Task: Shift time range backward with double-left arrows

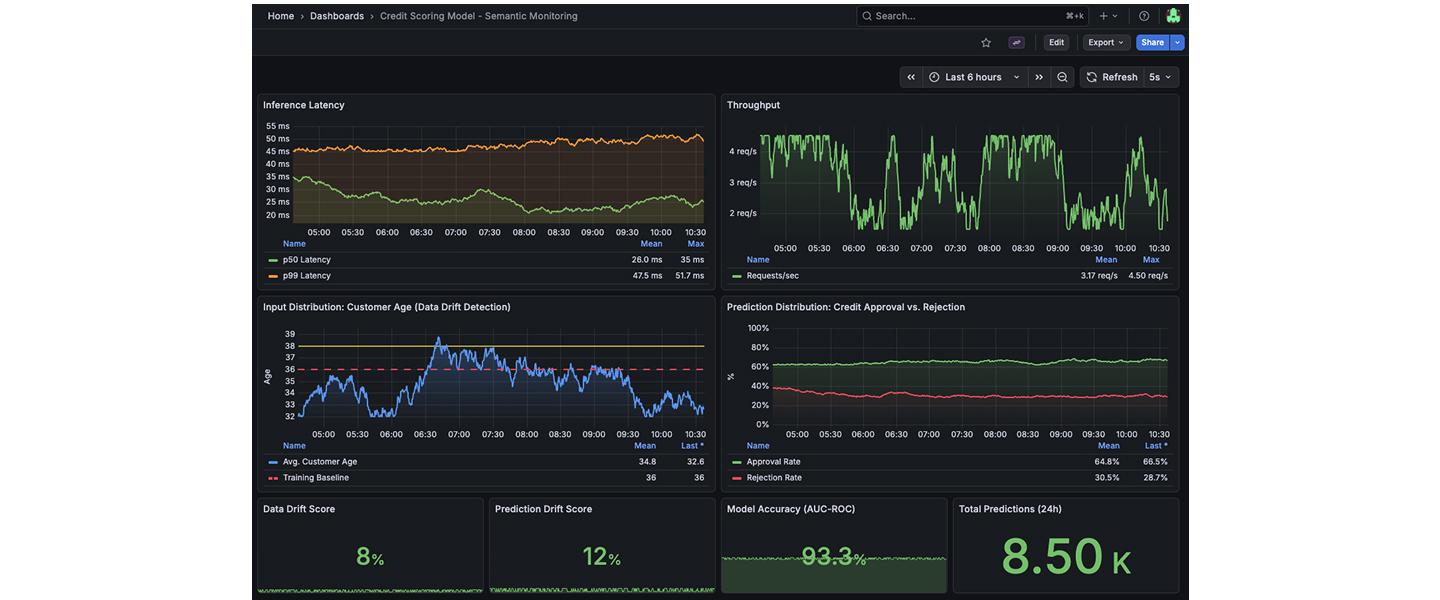Action: tap(911, 77)
